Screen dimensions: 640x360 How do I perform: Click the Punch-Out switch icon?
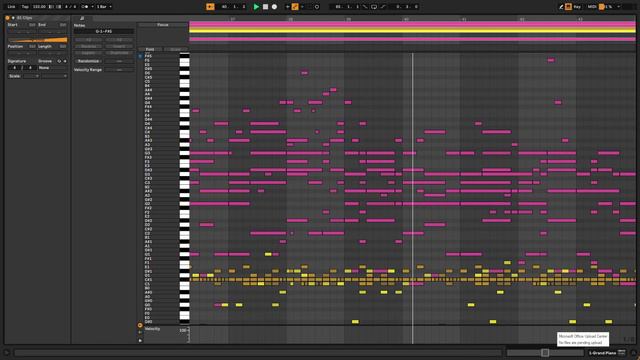pos(383,7)
